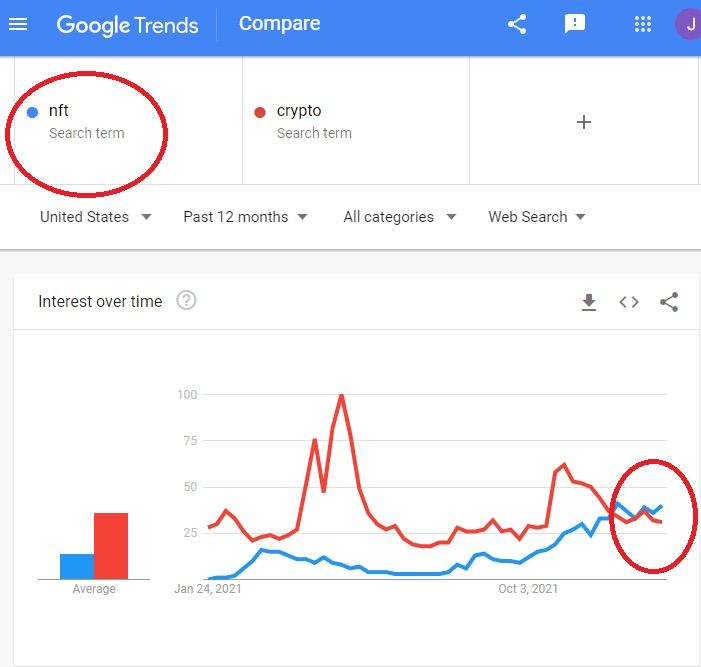The height and width of the screenshot is (667, 701).
Task: Open the Web Search type dropdown
Action: pos(536,217)
